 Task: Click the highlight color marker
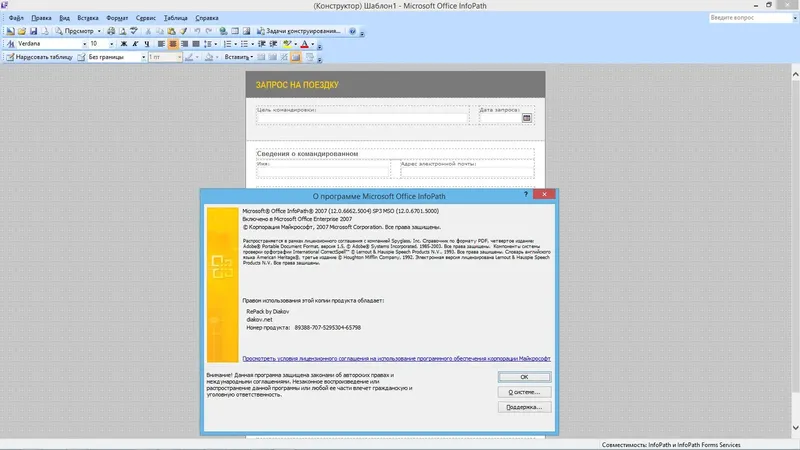coord(288,44)
